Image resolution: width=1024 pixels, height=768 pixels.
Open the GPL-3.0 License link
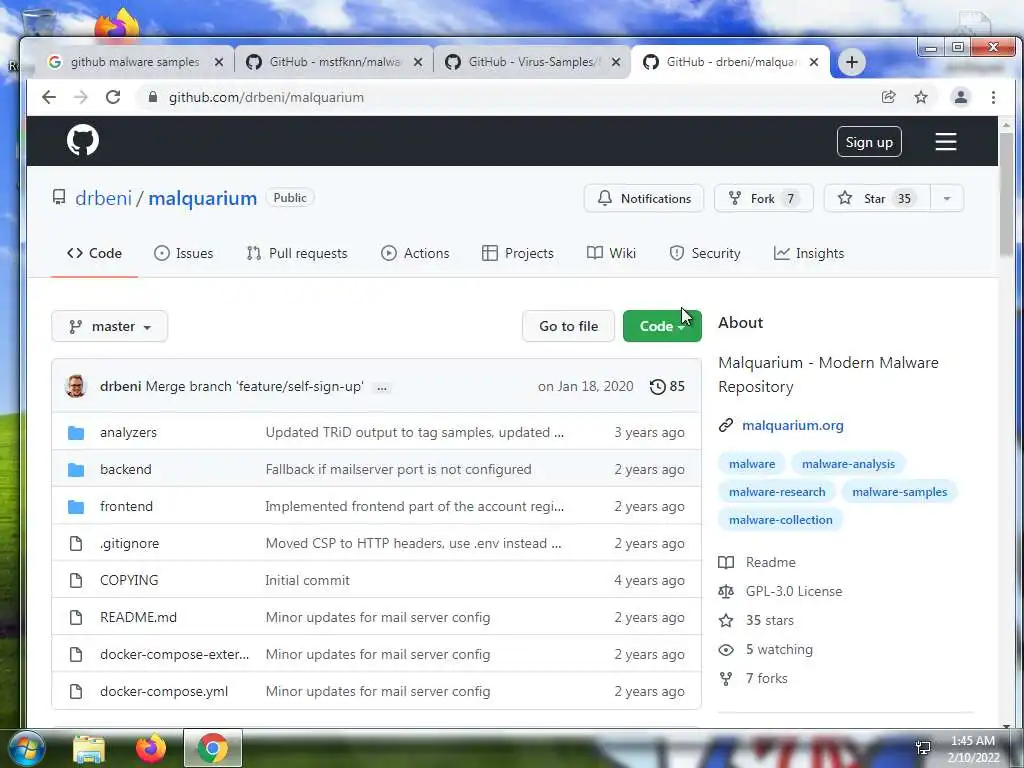(793, 591)
